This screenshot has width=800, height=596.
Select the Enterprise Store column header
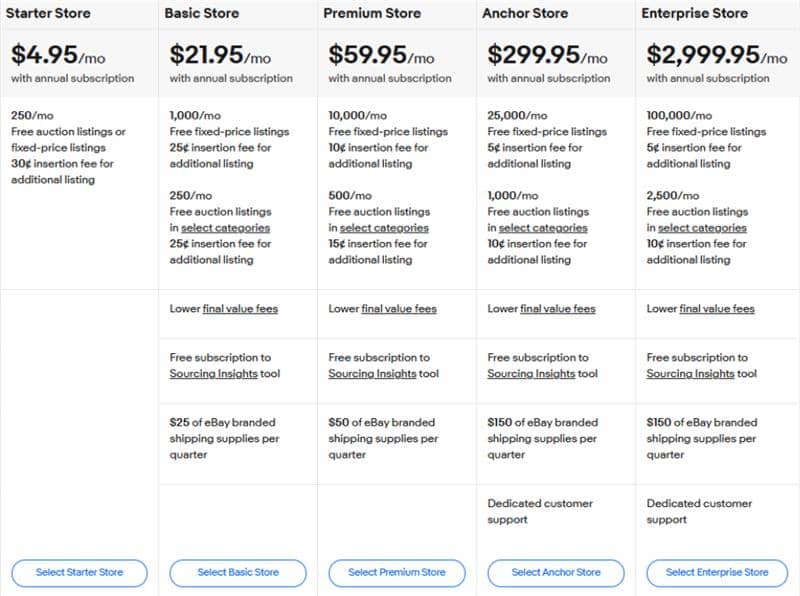[696, 13]
